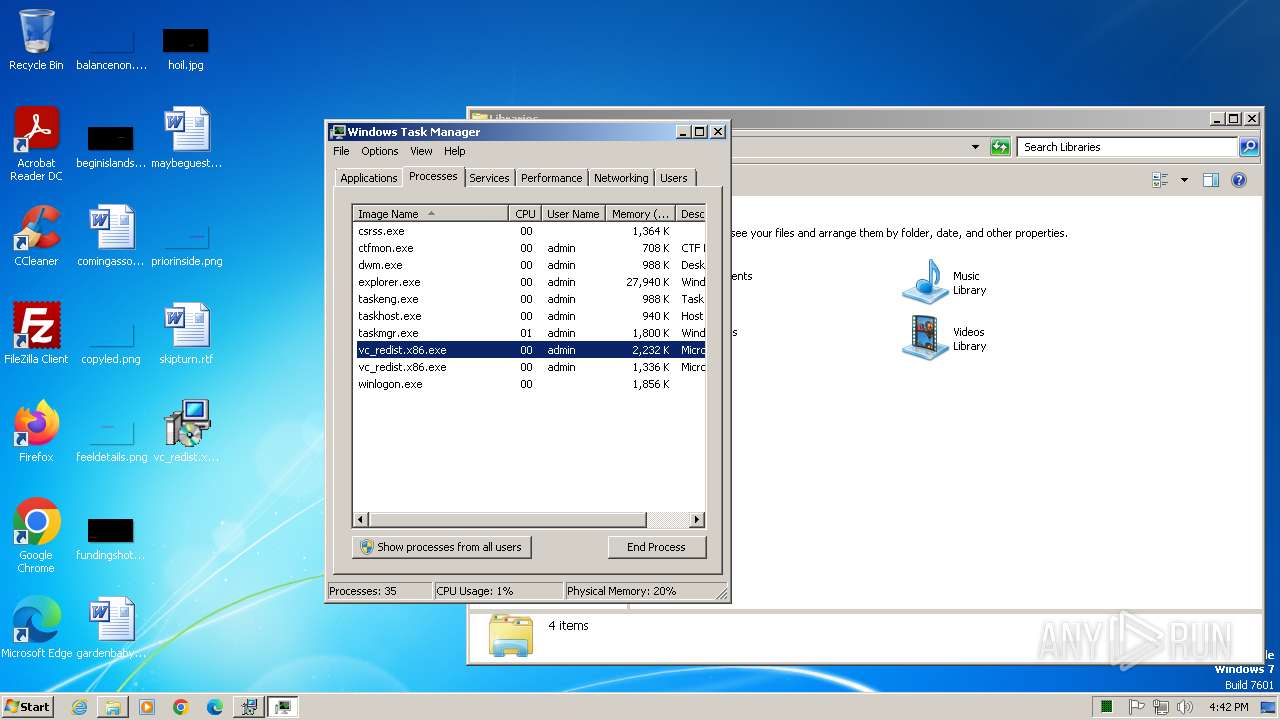Switch to the Applications tab
Image resolution: width=1280 pixels, height=720 pixels.
pyautogui.click(x=368, y=178)
